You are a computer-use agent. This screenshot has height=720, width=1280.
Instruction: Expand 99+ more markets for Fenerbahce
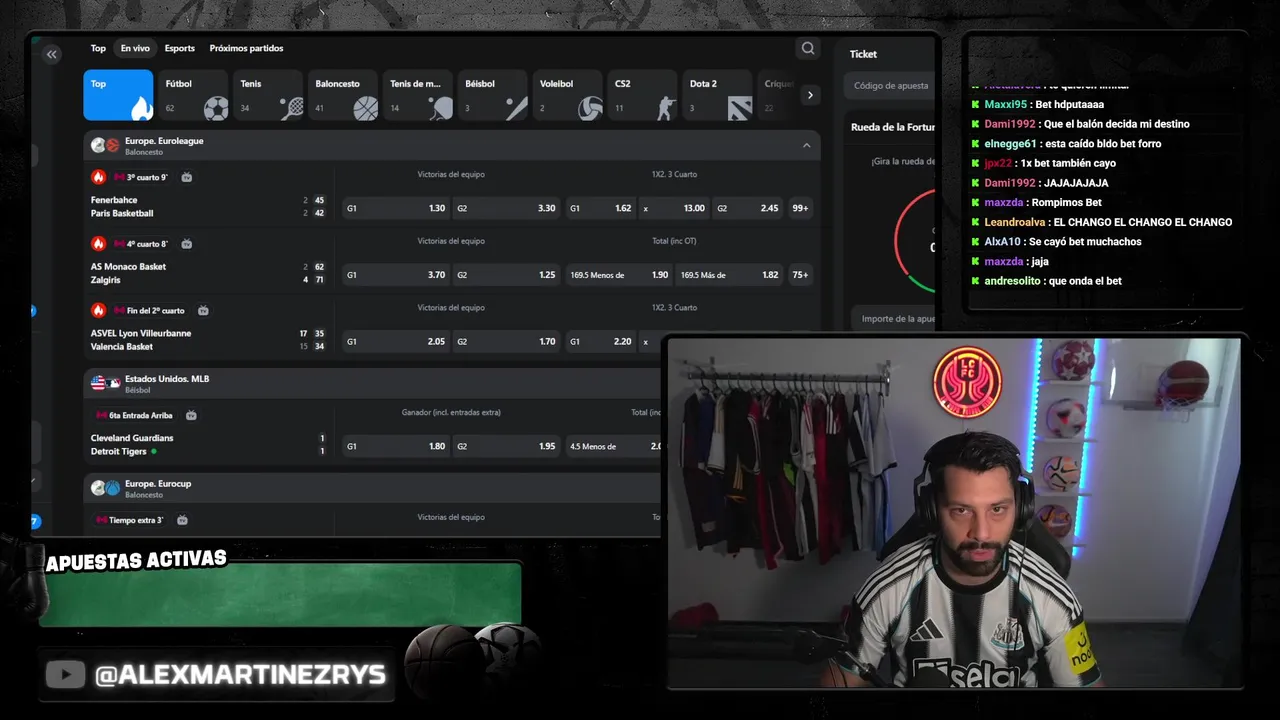coord(800,208)
